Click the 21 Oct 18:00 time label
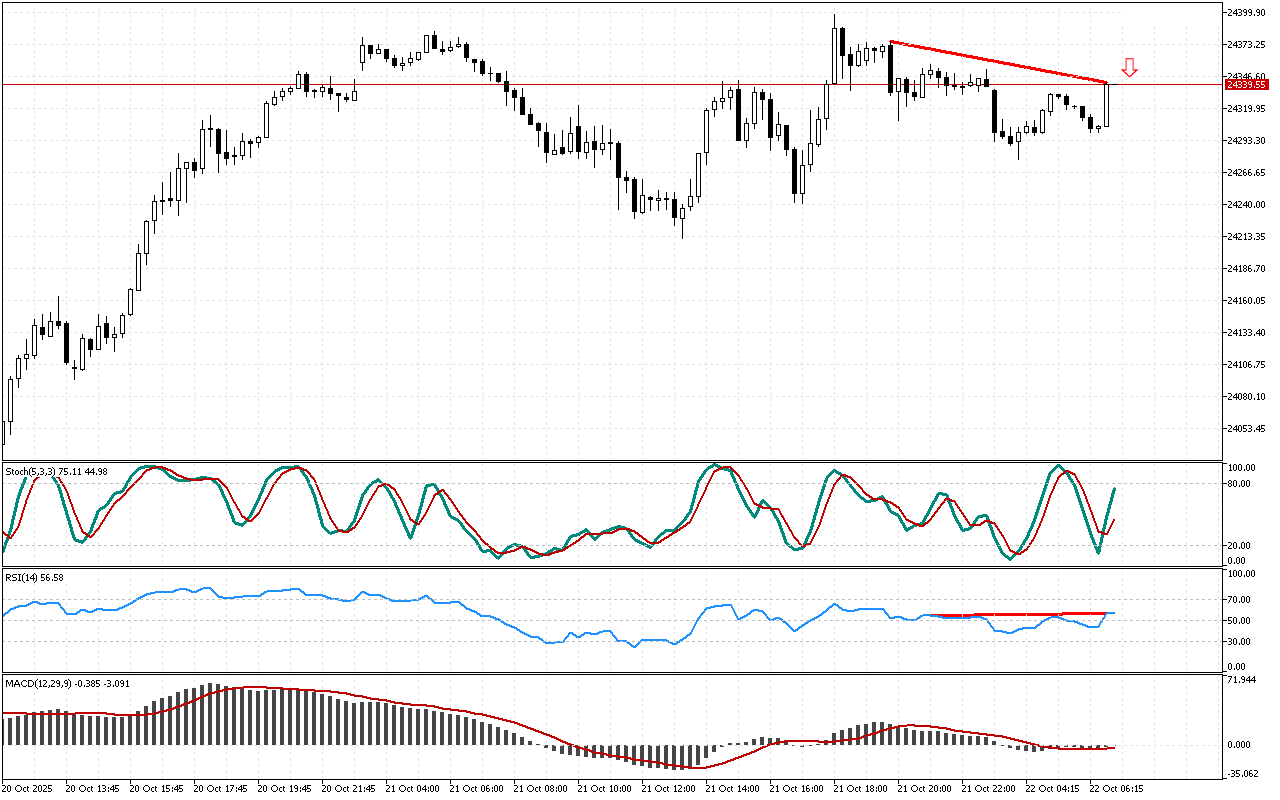Image resolution: width=1280 pixels, height=800 pixels. click(860, 789)
